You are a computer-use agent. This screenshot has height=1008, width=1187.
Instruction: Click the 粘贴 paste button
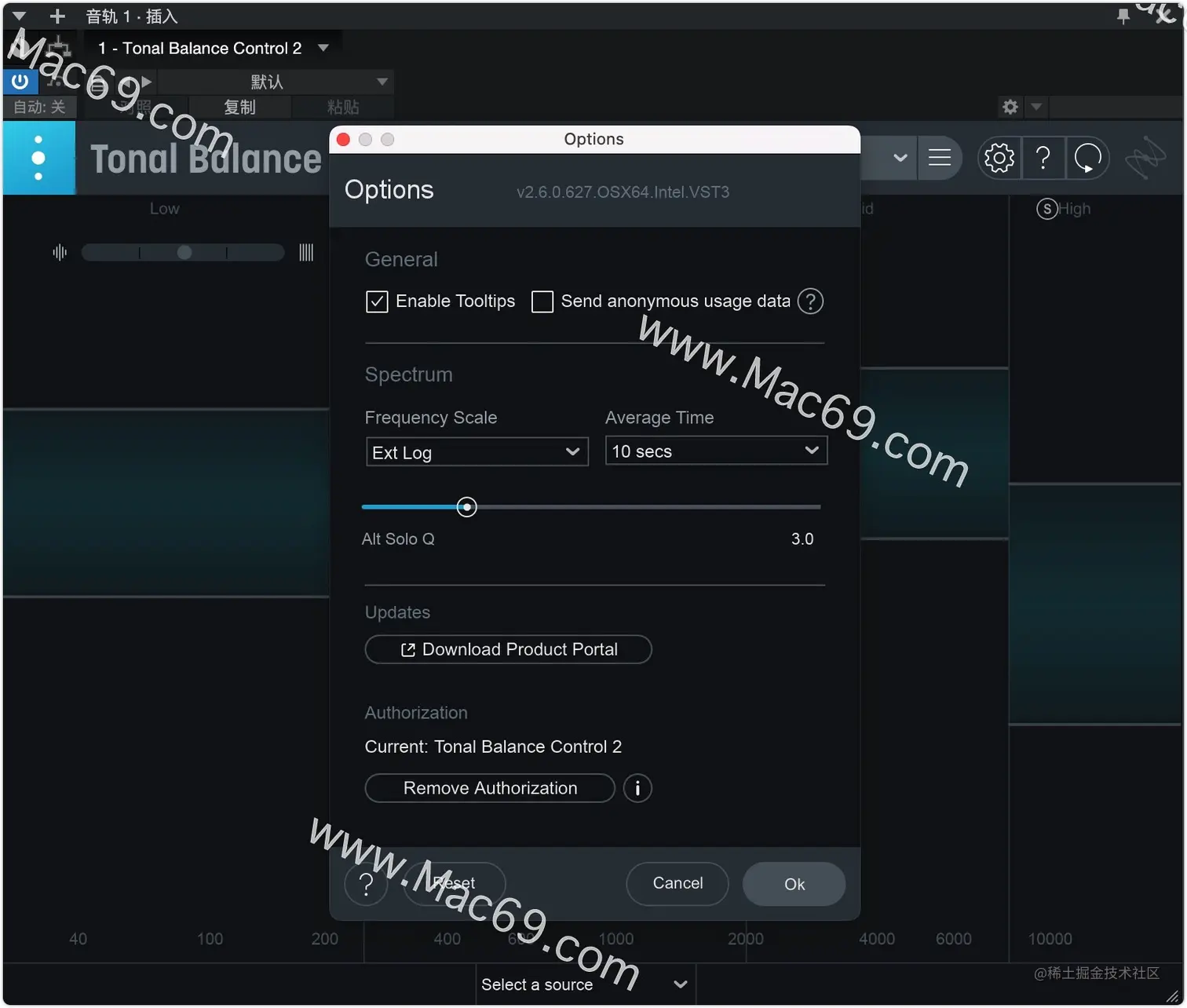point(342,107)
